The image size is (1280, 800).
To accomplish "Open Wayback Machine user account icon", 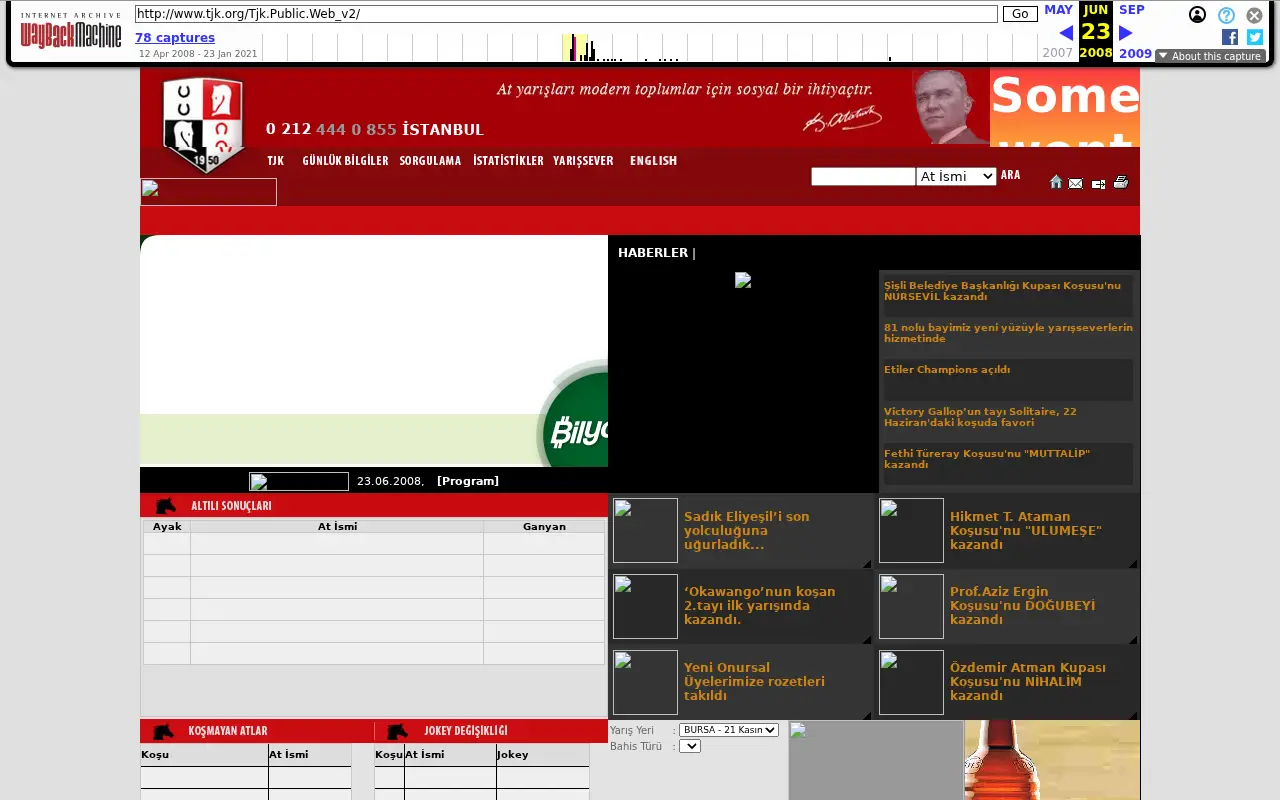I will [x=1197, y=15].
